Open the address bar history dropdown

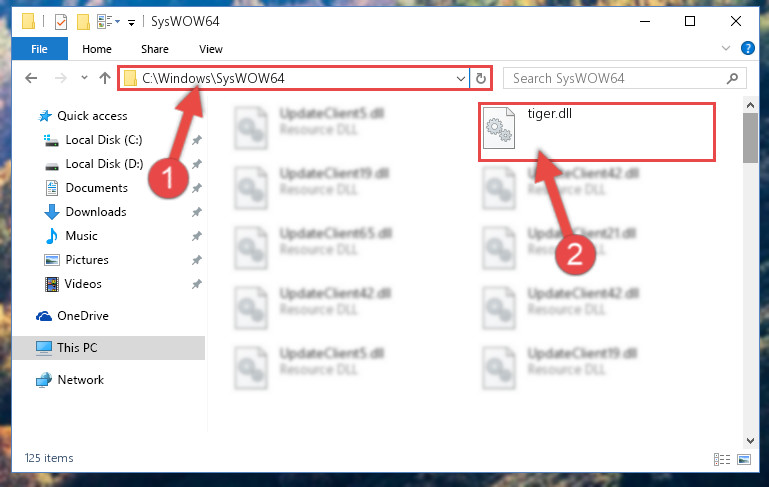461,78
